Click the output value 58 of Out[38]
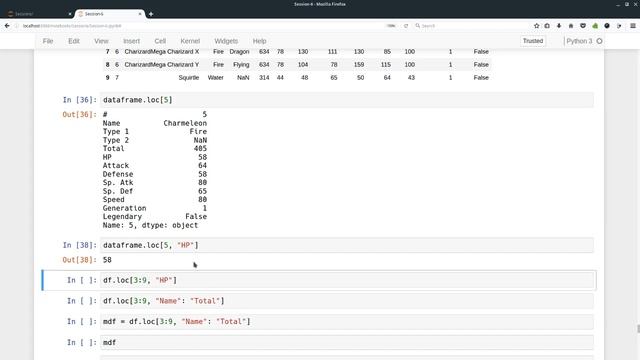Viewport: 640px width, 360px height. 107,260
